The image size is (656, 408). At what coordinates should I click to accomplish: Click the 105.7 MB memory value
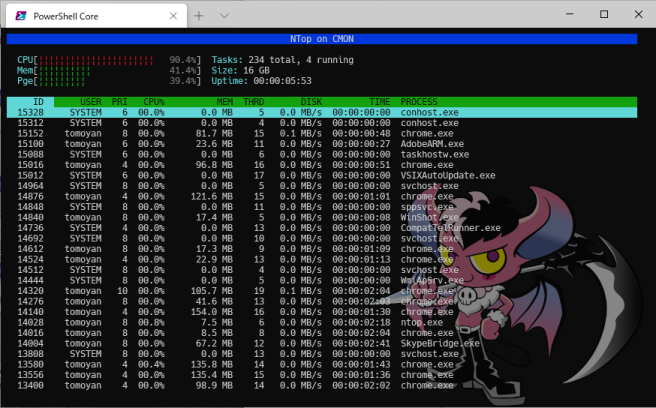pyautogui.click(x=212, y=291)
